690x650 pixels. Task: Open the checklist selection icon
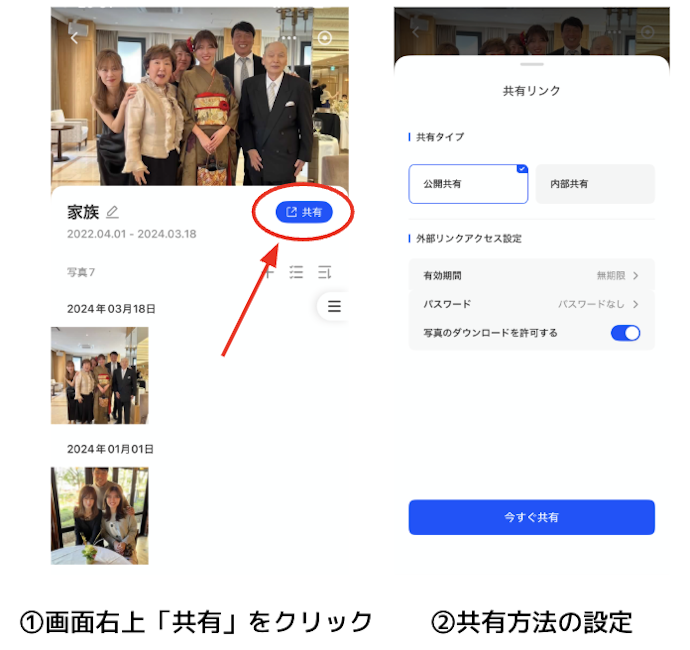pos(296,272)
